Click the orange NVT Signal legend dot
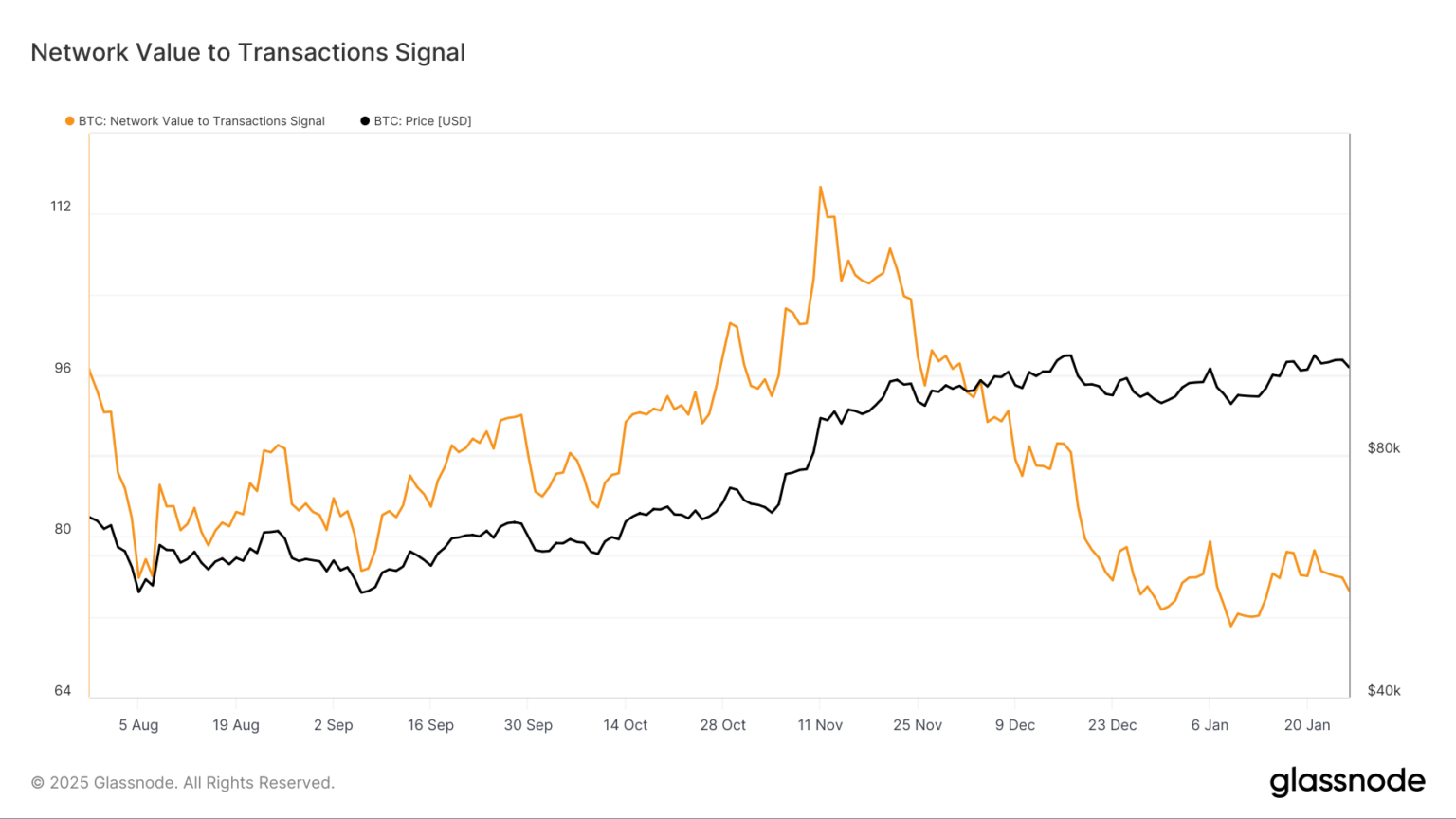Image resolution: width=1456 pixels, height=819 pixels. point(69,121)
